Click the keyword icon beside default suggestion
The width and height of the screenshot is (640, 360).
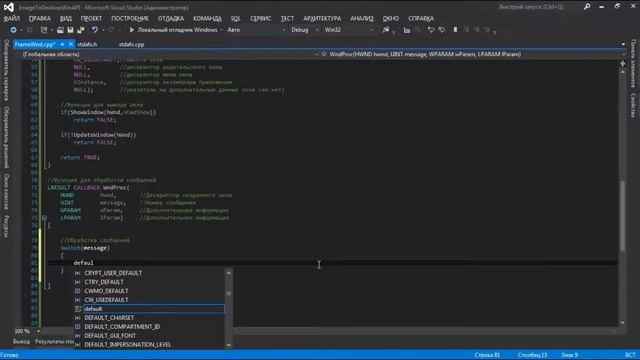[78, 309]
